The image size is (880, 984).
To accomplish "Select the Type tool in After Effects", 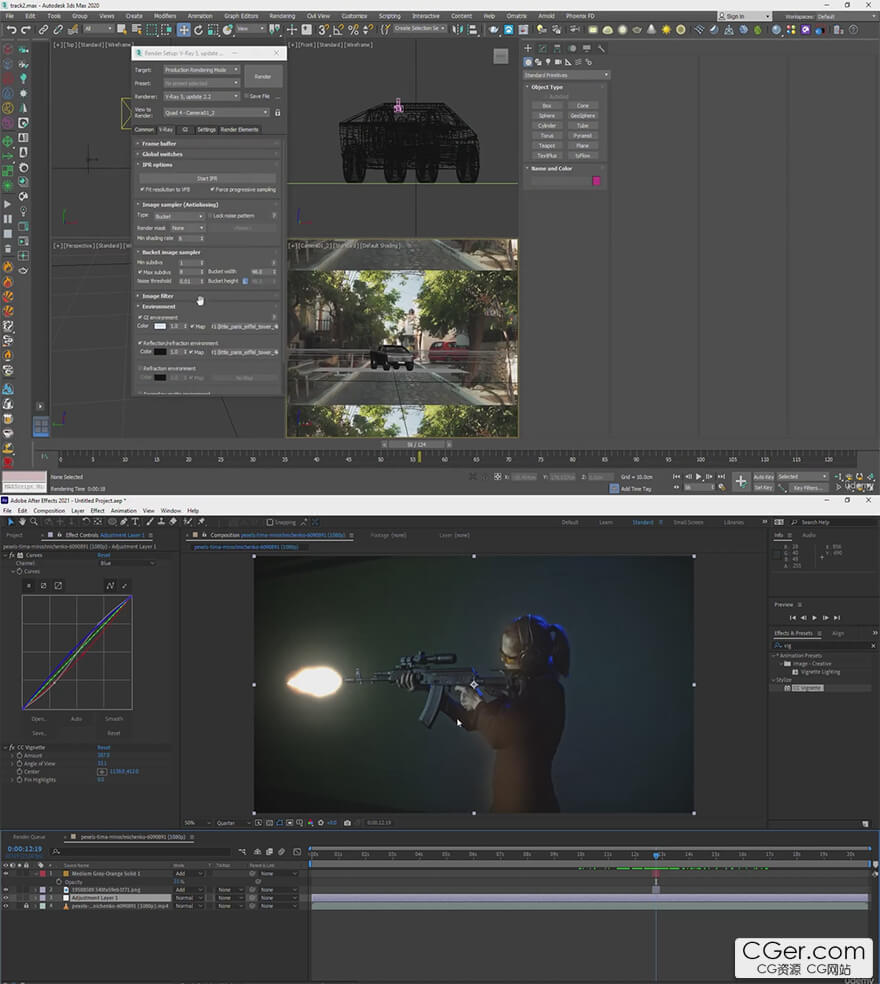I will pyautogui.click(x=135, y=521).
